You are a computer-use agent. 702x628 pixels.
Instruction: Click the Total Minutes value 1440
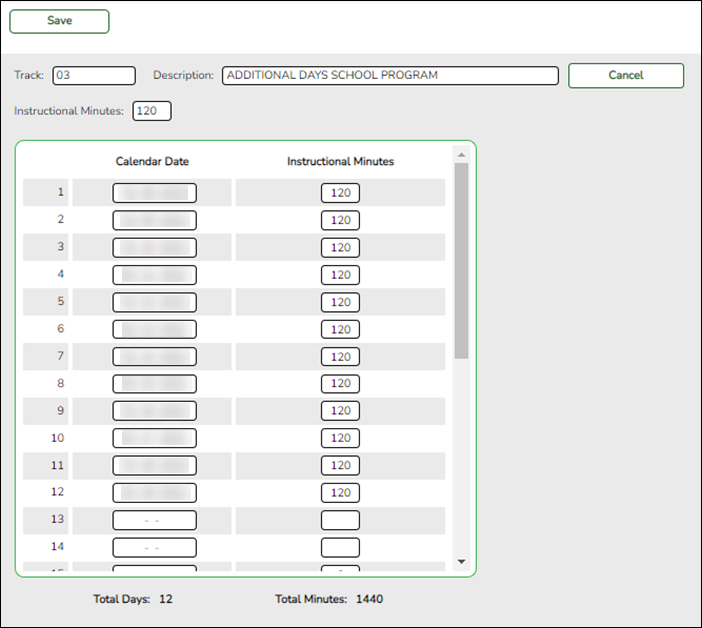pos(369,599)
